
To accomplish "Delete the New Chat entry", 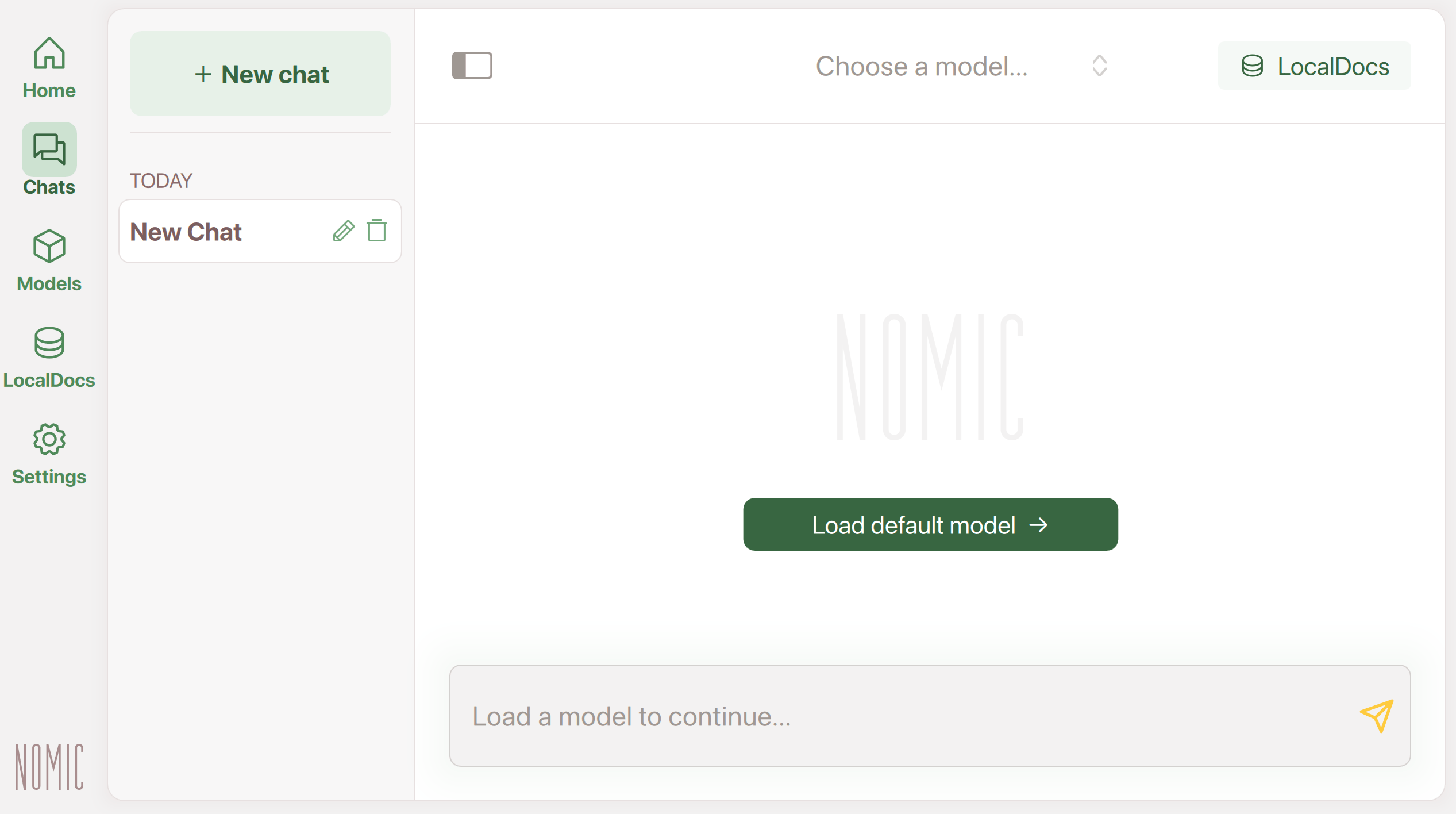I will (377, 231).
